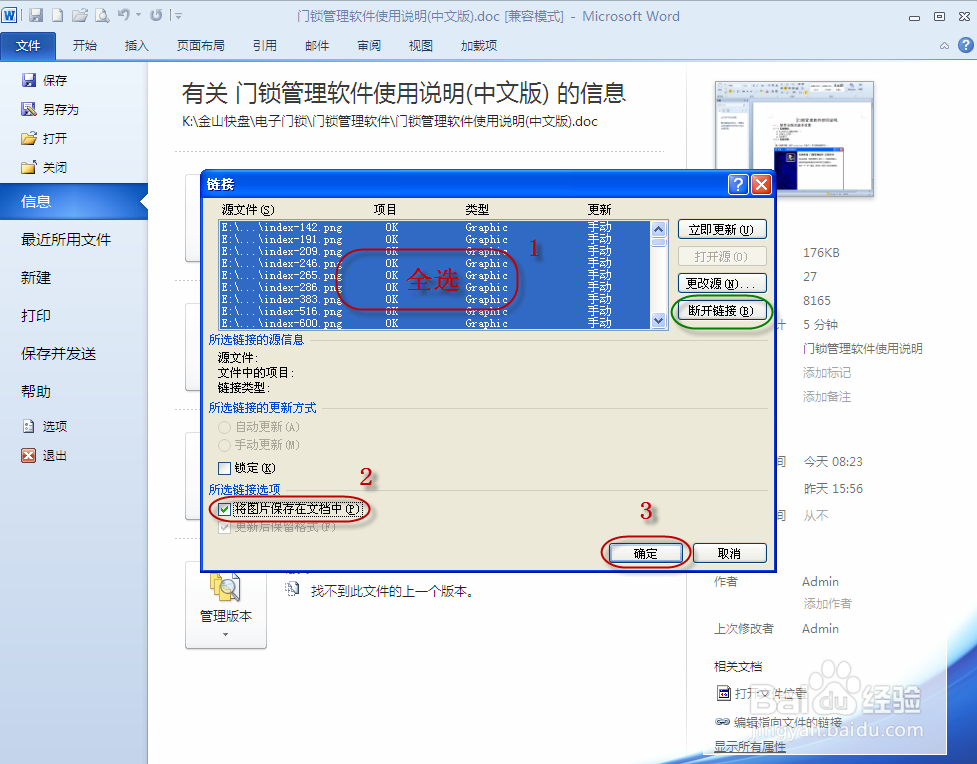Click the Undo icon
Viewport: 977px width, 764px height.
124,13
